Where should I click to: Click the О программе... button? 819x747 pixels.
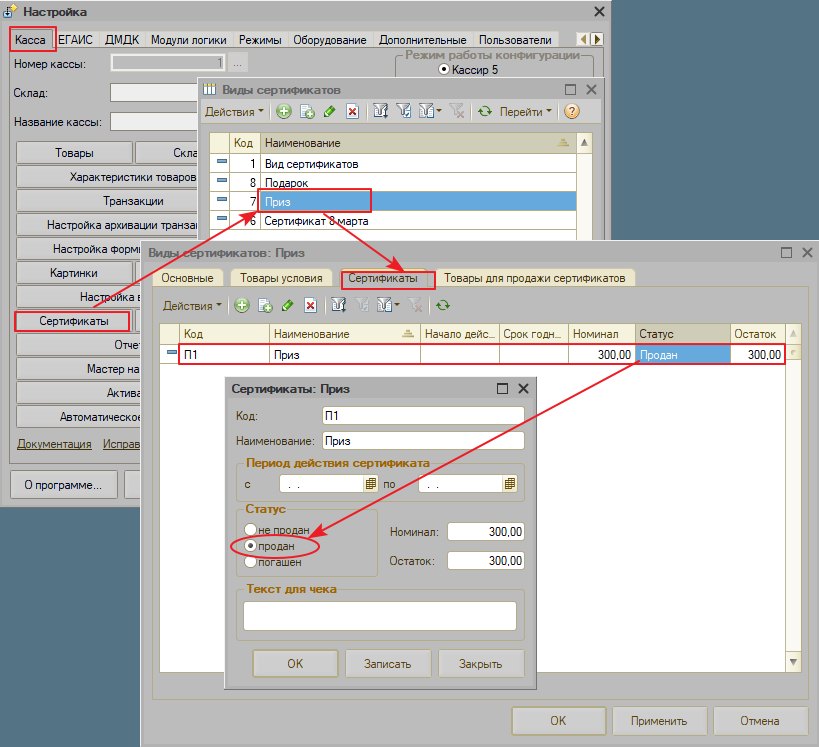tap(64, 485)
